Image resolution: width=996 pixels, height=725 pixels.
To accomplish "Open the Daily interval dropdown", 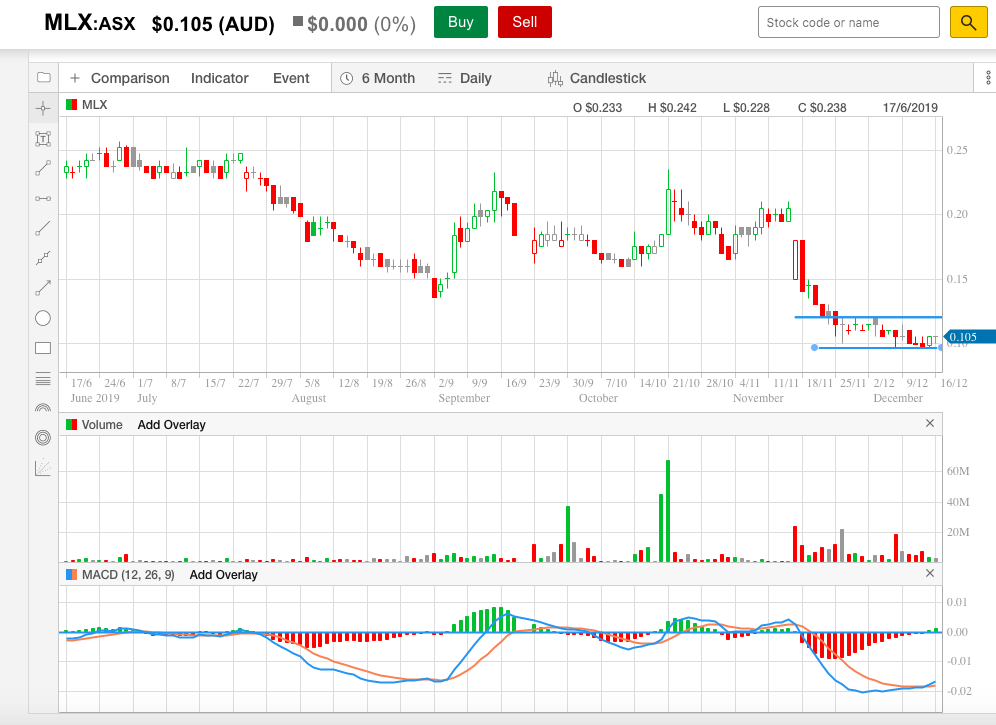I will coord(476,78).
